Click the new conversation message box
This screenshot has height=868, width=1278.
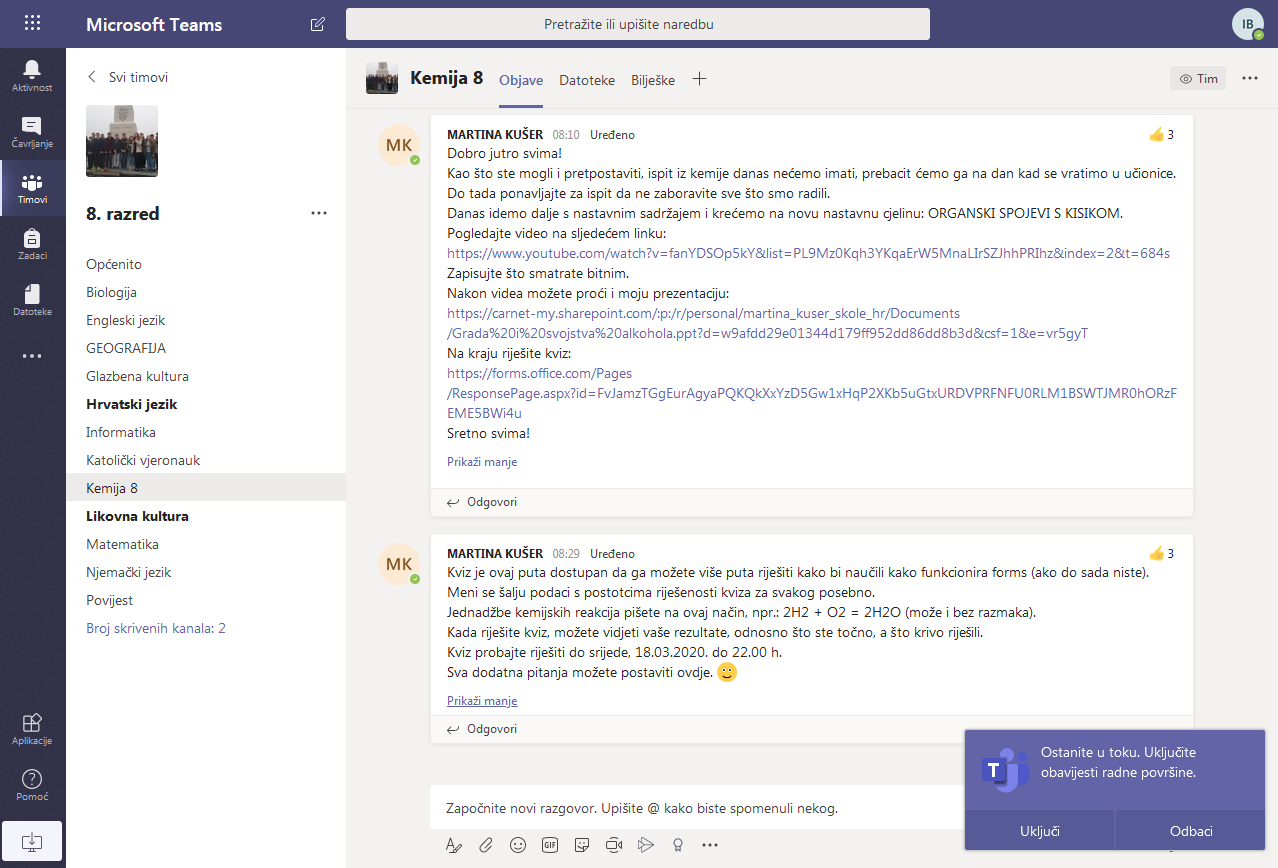pos(697,808)
